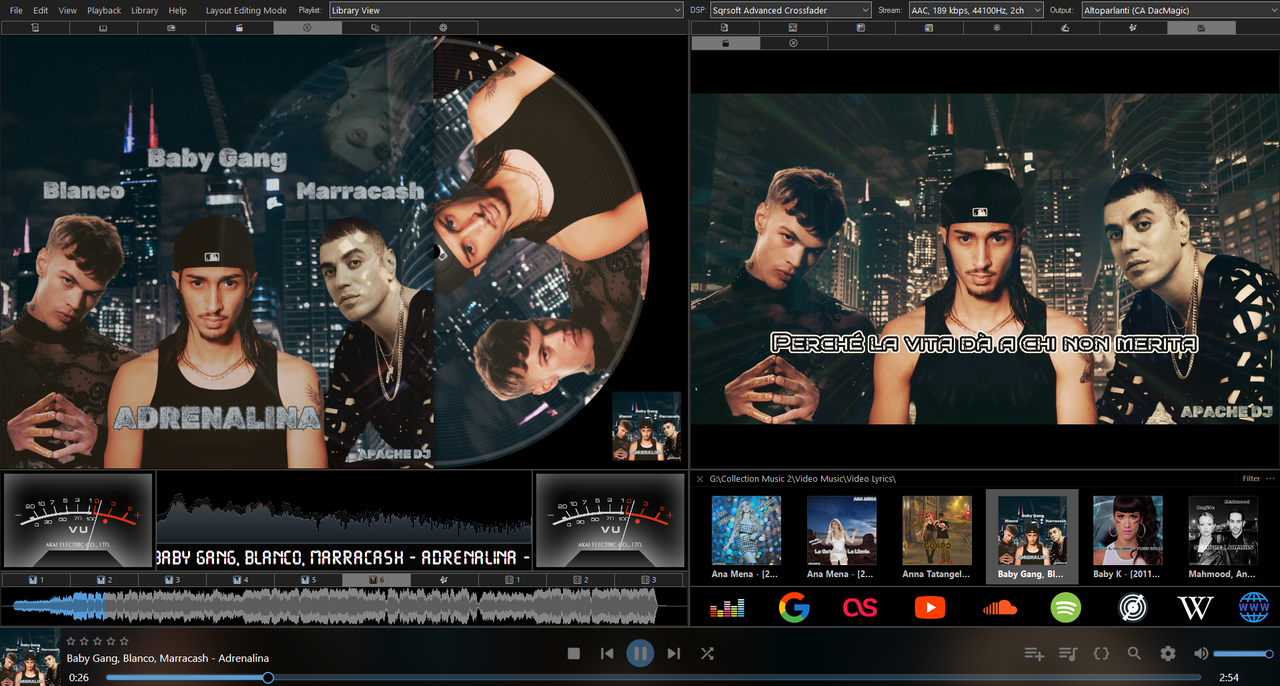Screen dimensions: 1280x686
Task: Pause the current track
Action: [x=640, y=653]
